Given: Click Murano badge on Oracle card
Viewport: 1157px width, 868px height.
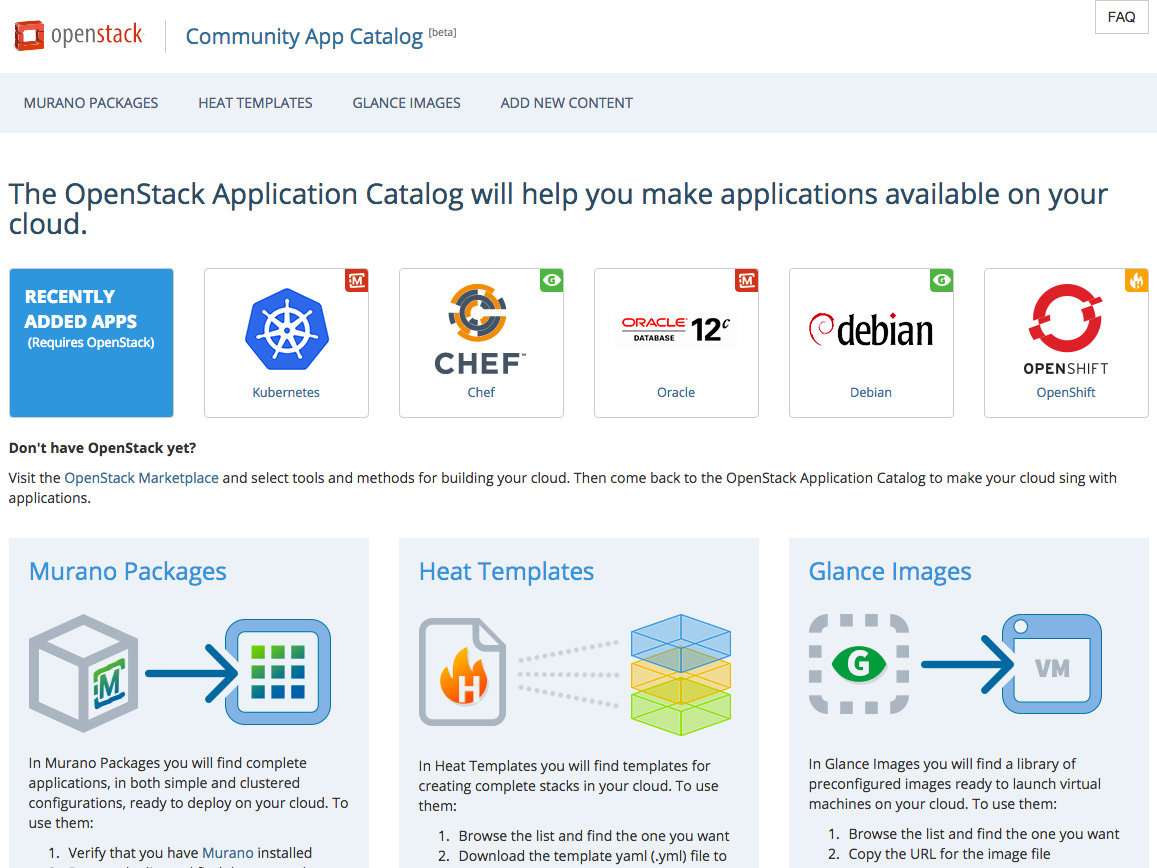Looking at the screenshot, I should coord(746,280).
